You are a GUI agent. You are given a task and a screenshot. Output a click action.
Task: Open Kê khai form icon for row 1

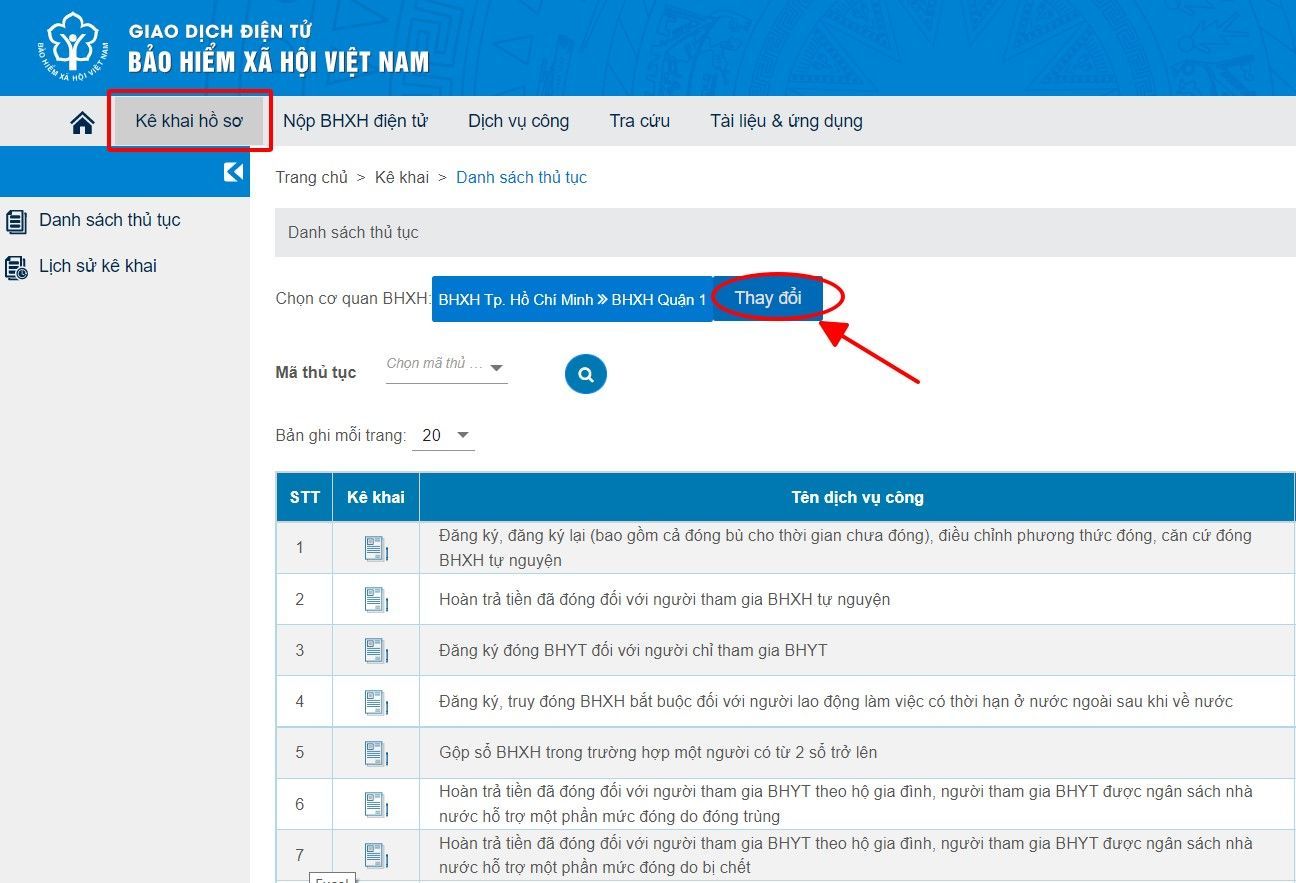point(375,548)
